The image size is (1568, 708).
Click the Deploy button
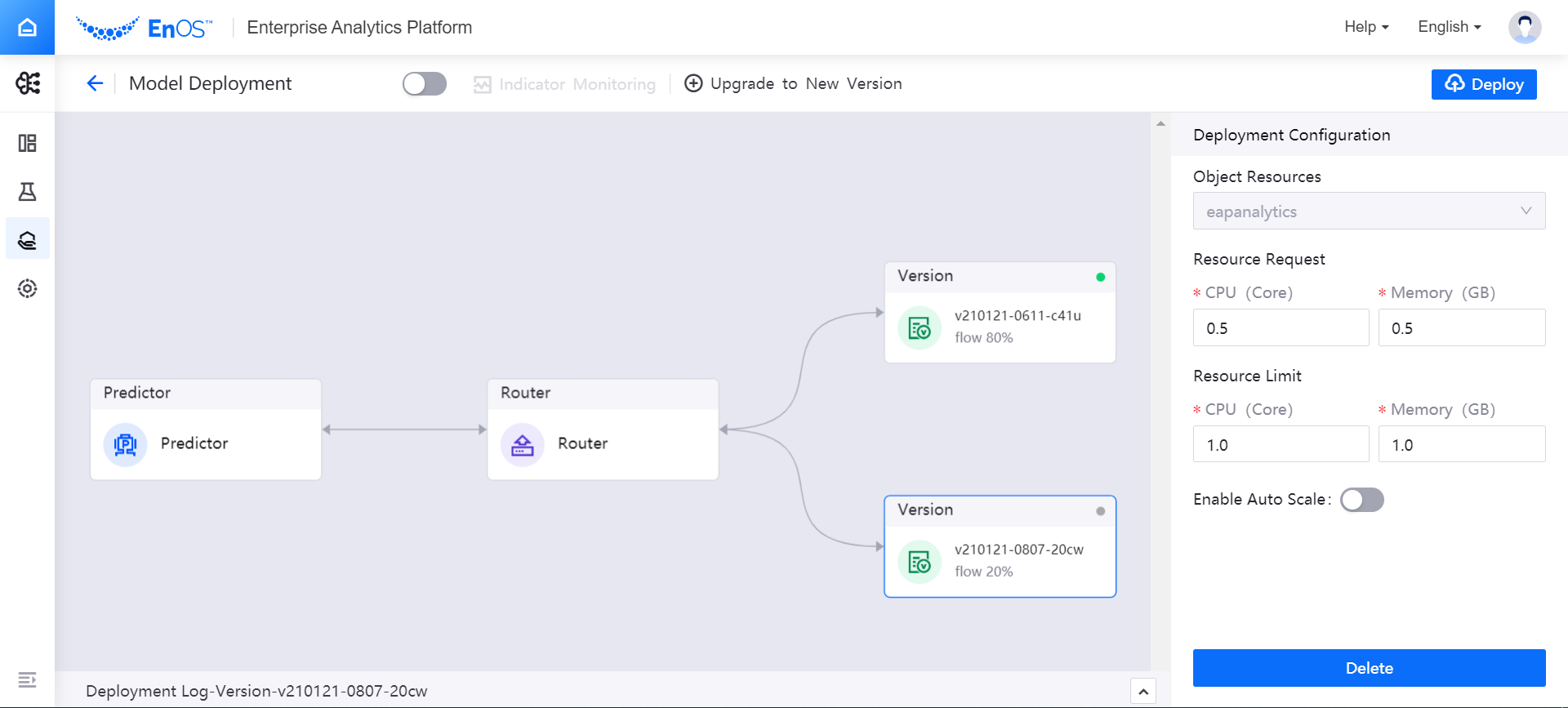(x=1484, y=84)
